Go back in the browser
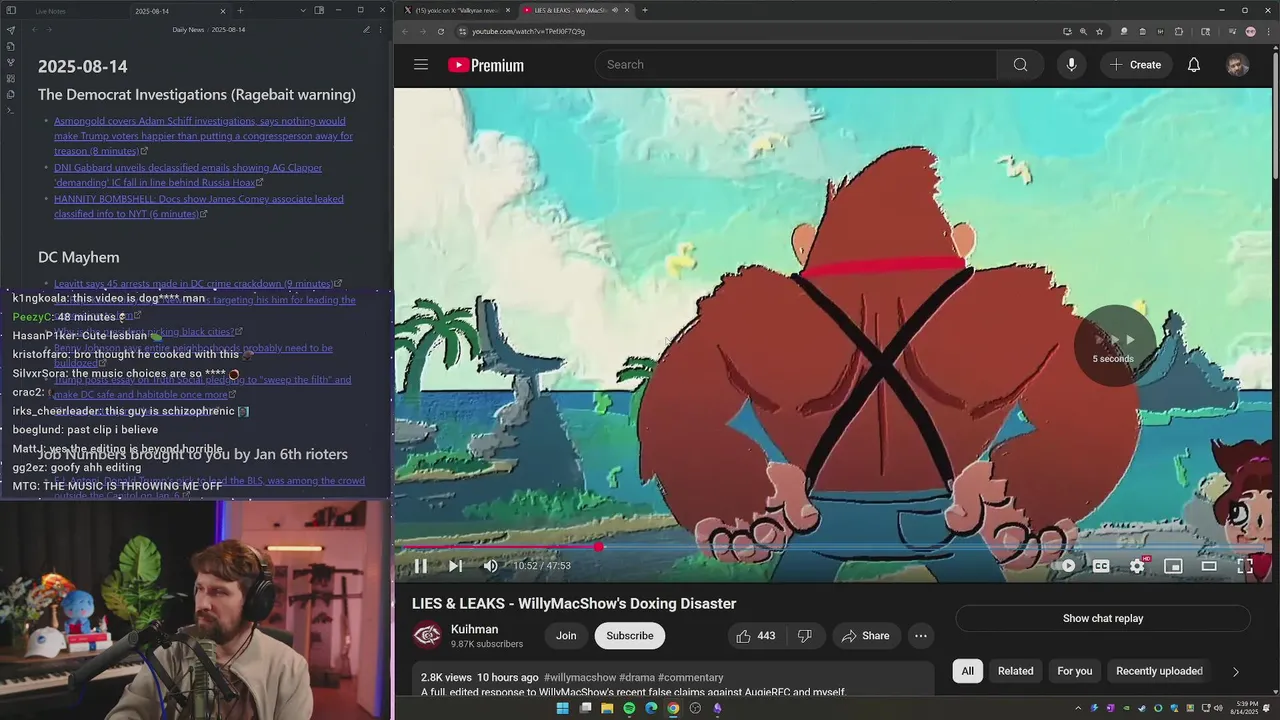 click(x=405, y=31)
